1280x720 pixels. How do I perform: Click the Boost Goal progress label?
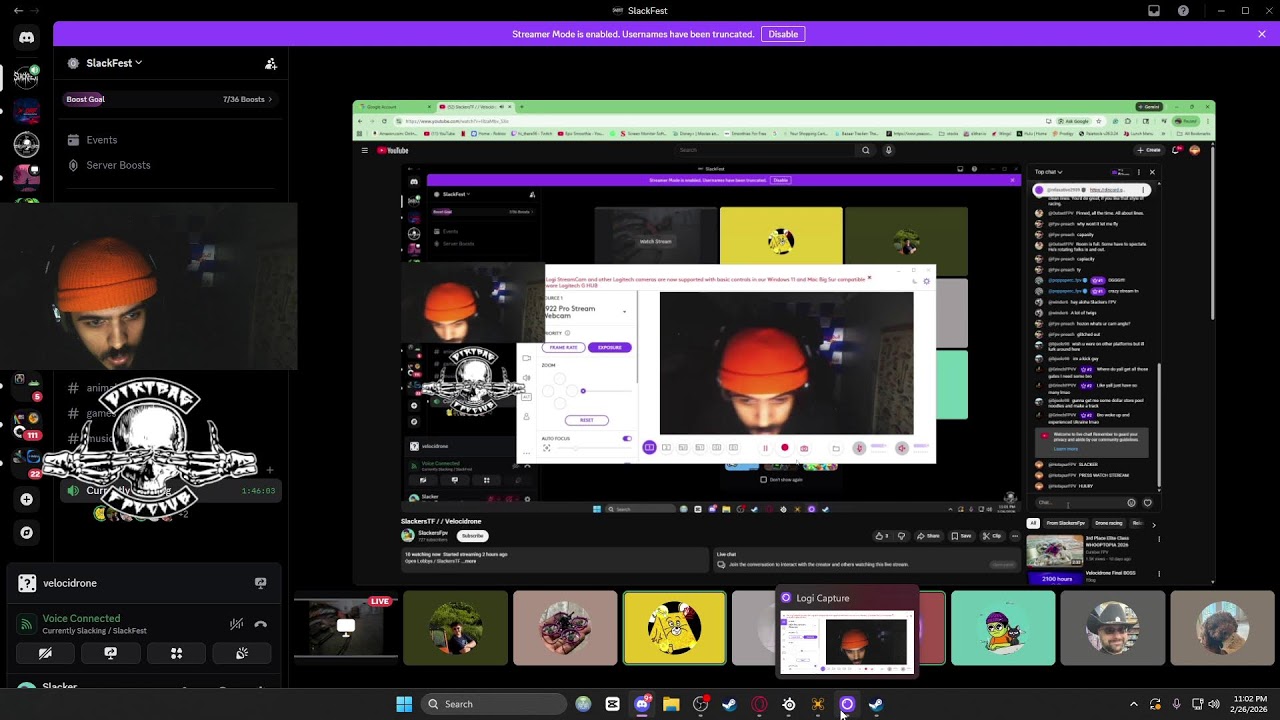click(x=85, y=100)
